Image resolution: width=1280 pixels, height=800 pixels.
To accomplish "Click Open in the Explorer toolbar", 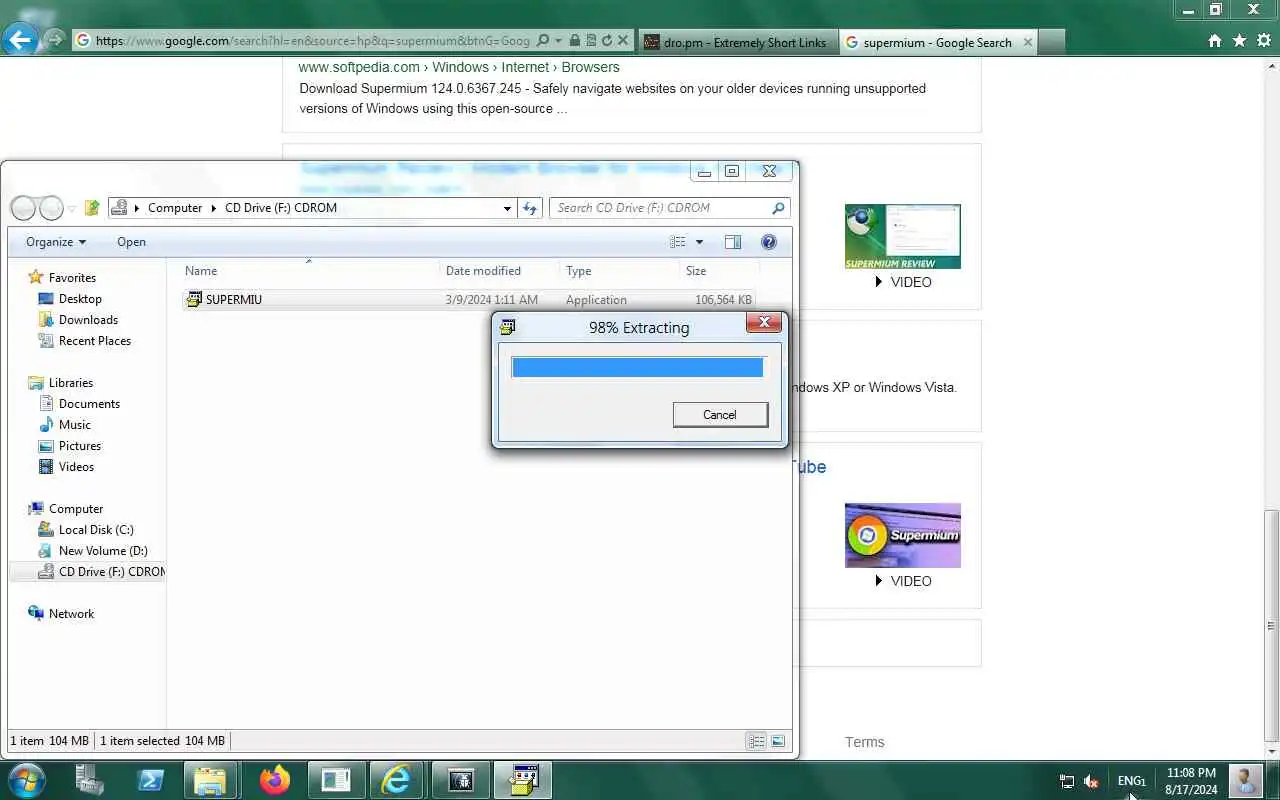I will point(131,242).
